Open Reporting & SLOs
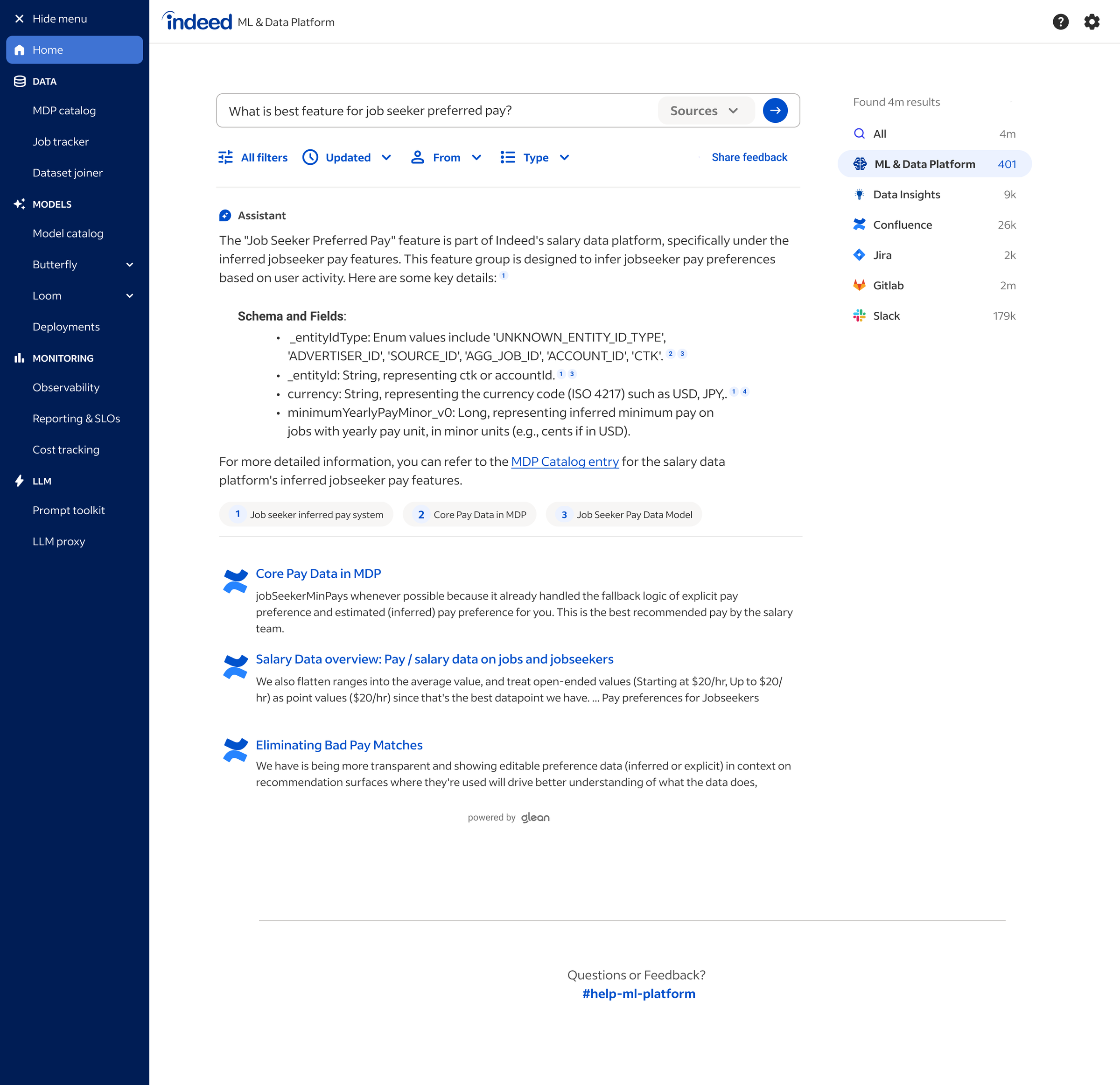 (77, 419)
